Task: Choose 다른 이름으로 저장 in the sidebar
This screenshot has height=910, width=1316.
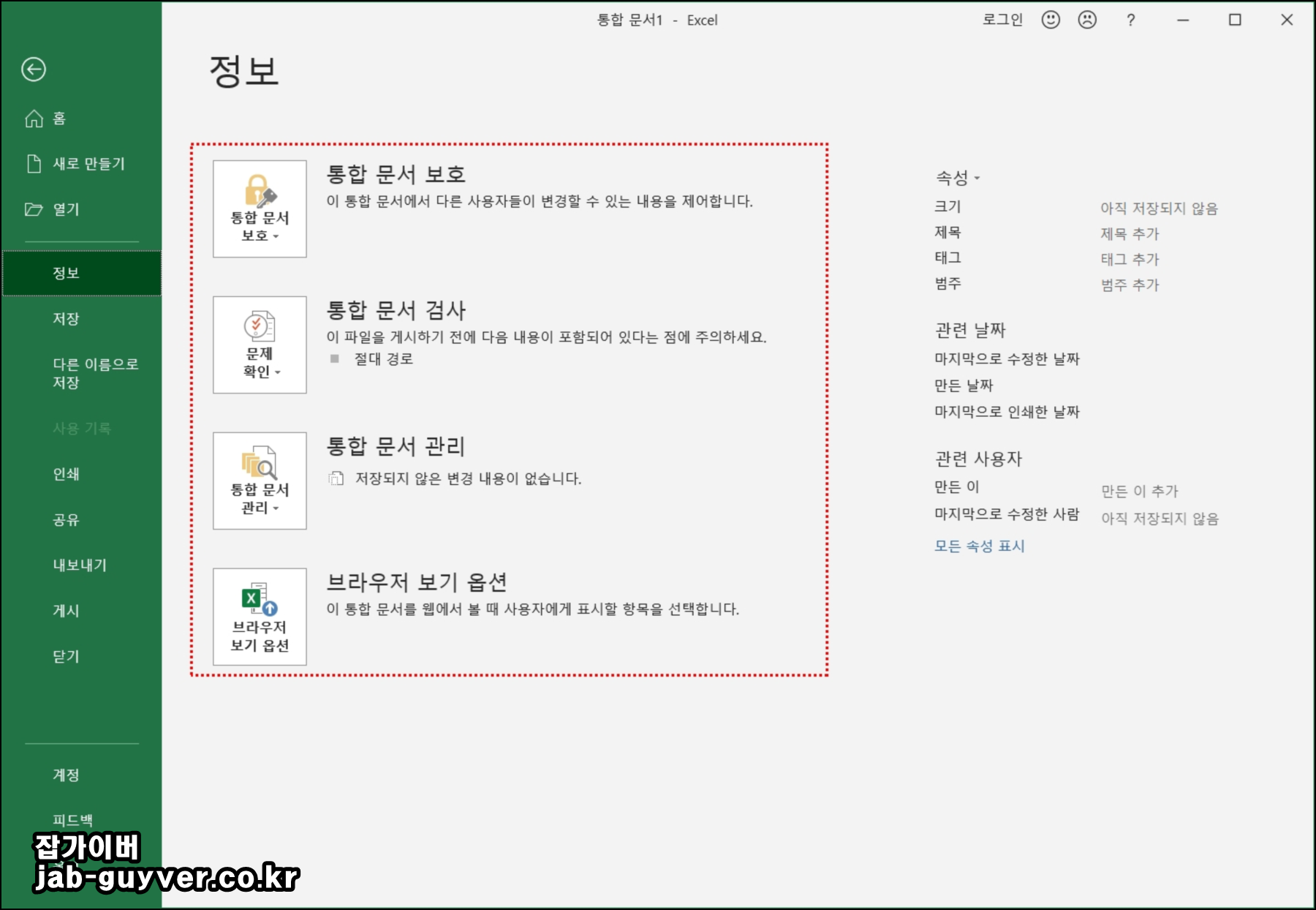Action: click(81, 373)
